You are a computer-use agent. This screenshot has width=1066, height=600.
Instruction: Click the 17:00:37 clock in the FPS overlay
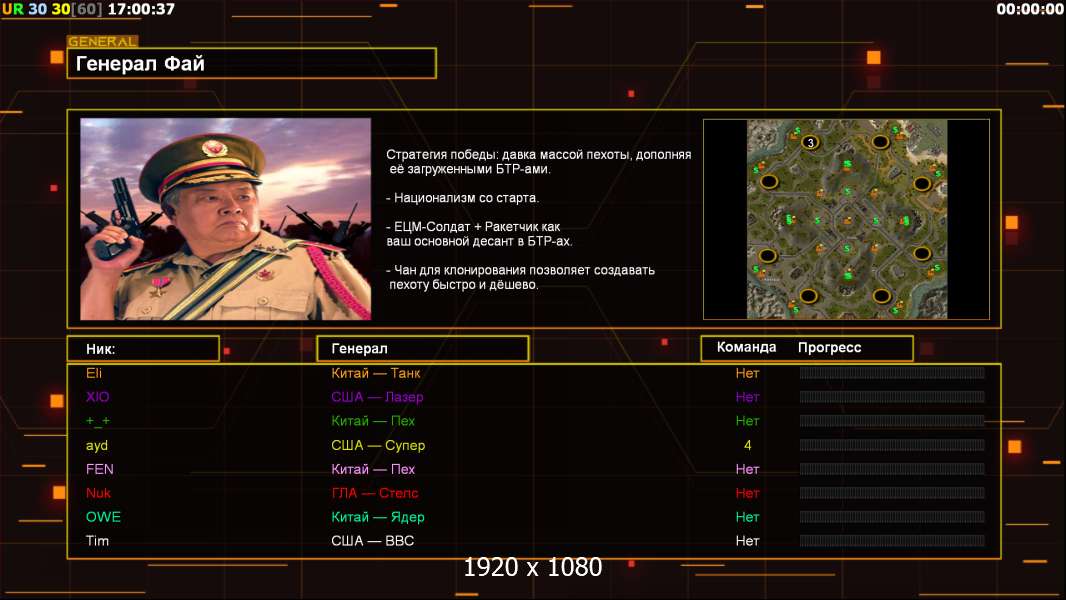[140, 9]
